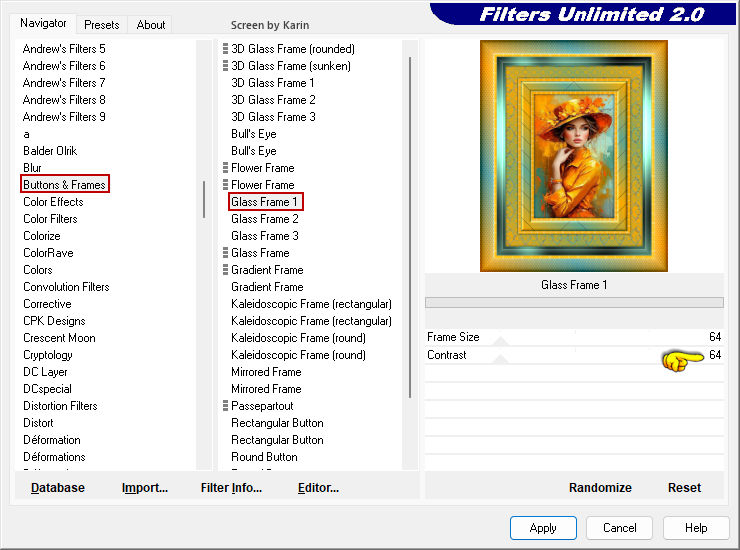Select the Crescent Moon category
The height and width of the screenshot is (550, 740).
59,338
